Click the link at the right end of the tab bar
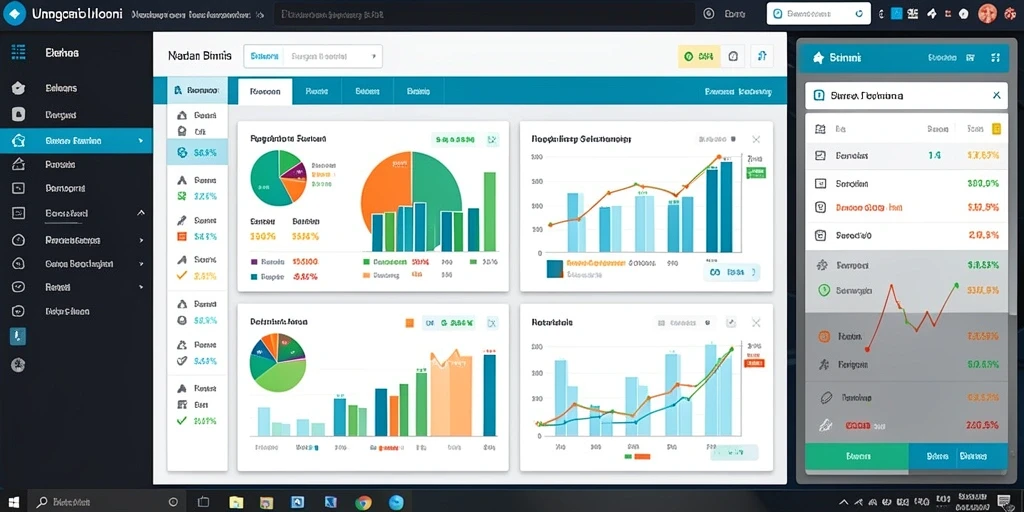 (x=738, y=92)
